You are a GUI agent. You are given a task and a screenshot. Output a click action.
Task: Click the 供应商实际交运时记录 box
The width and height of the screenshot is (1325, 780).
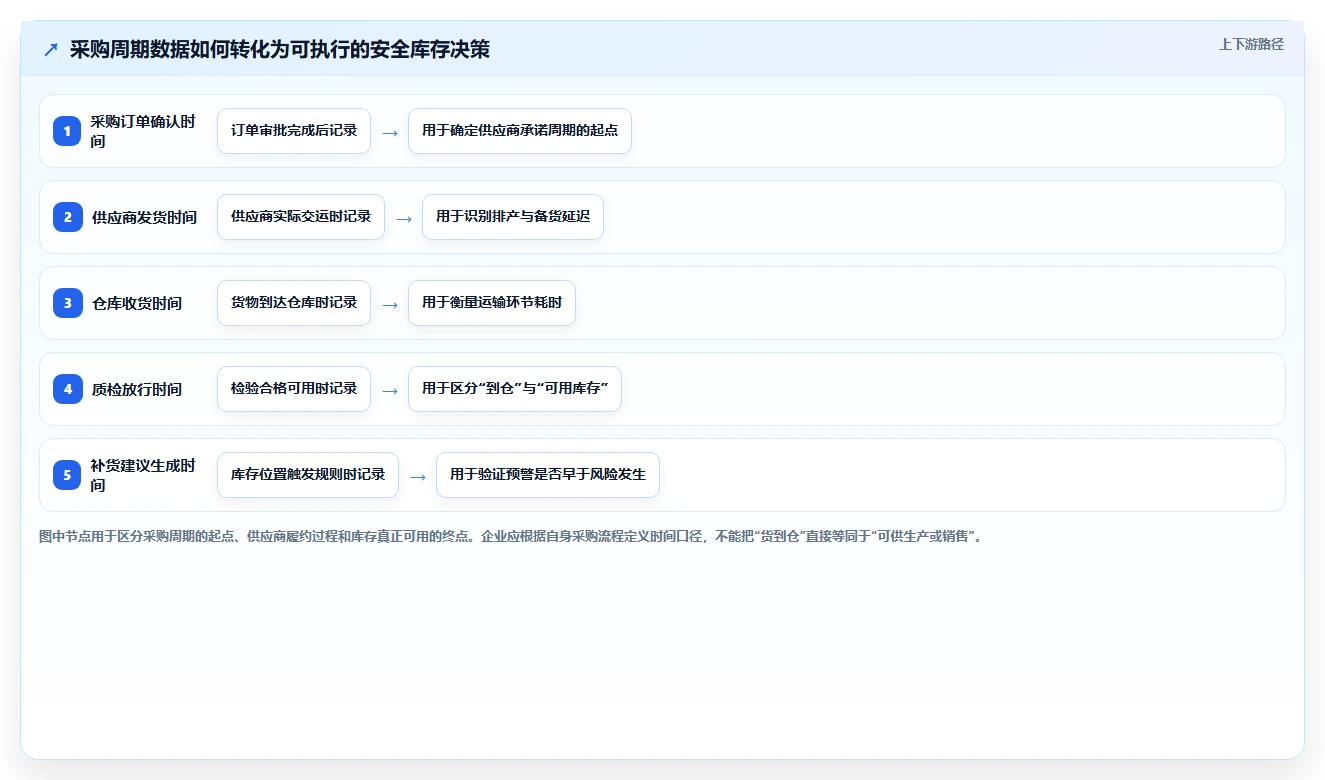coord(301,217)
